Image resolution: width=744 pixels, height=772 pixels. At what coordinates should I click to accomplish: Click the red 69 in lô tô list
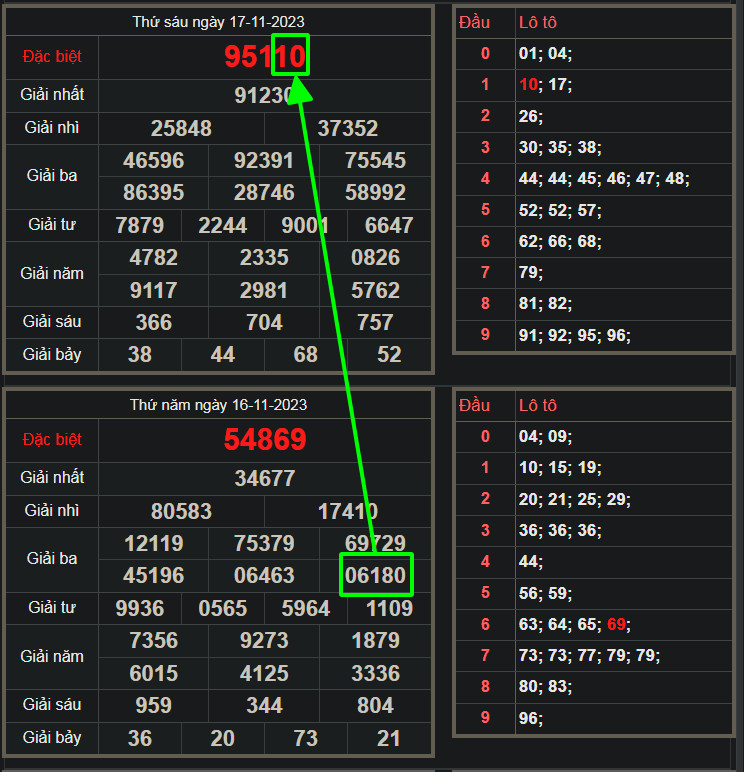coord(616,625)
